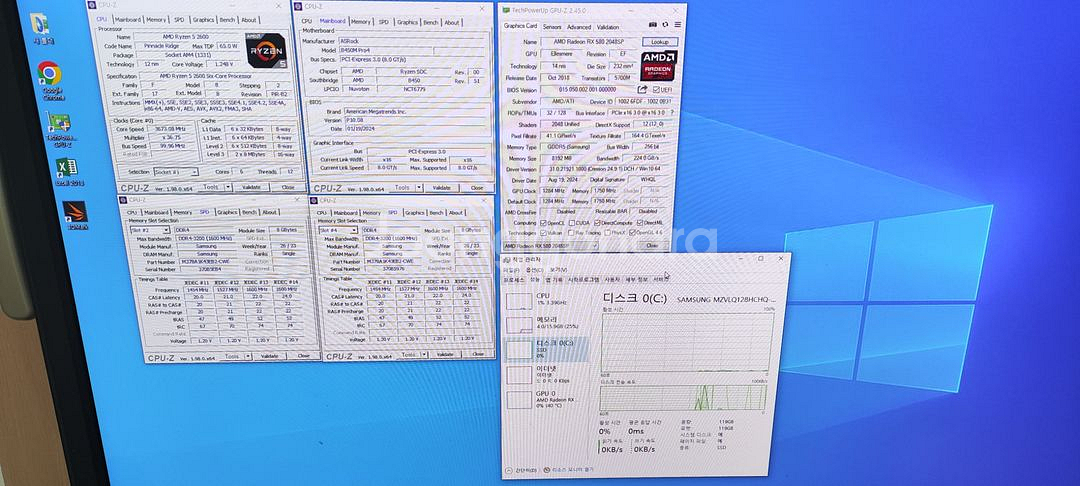This screenshot has width=1080, height=486.
Task: Switch to the Sensors tab in GPU-Z
Action: tap(552, 27)
